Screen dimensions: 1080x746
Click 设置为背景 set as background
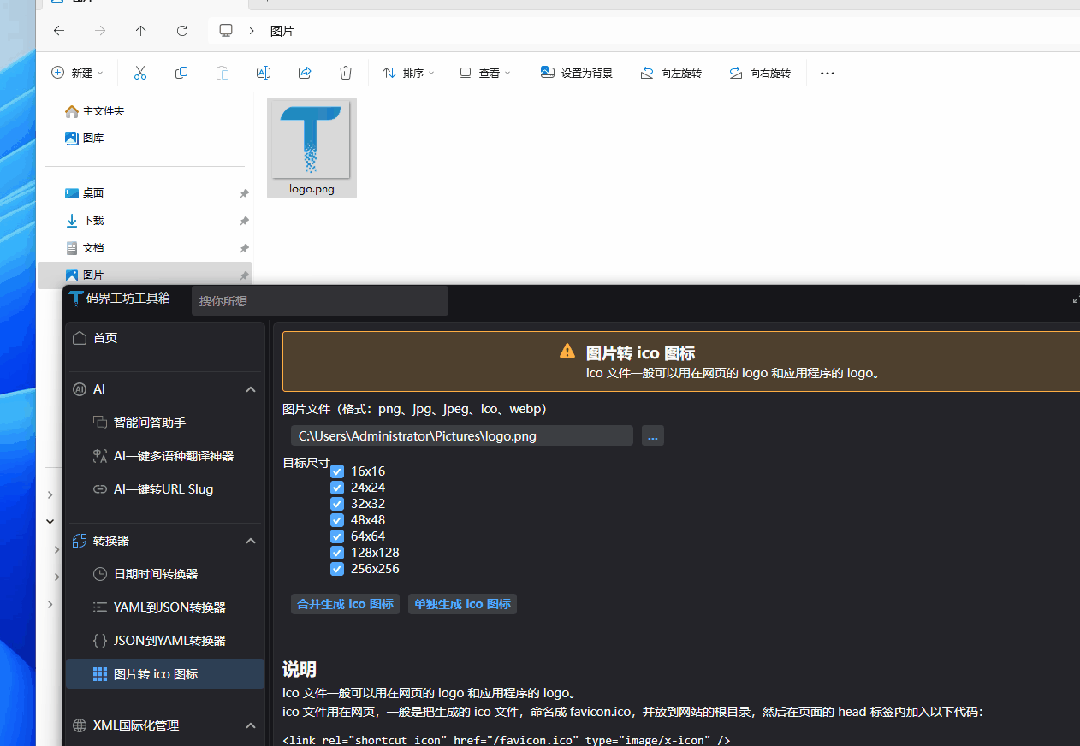577,73
